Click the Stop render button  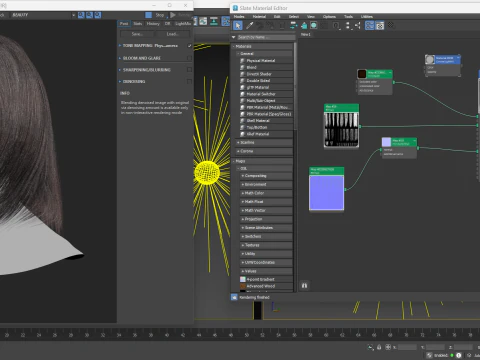pos(160,15)
